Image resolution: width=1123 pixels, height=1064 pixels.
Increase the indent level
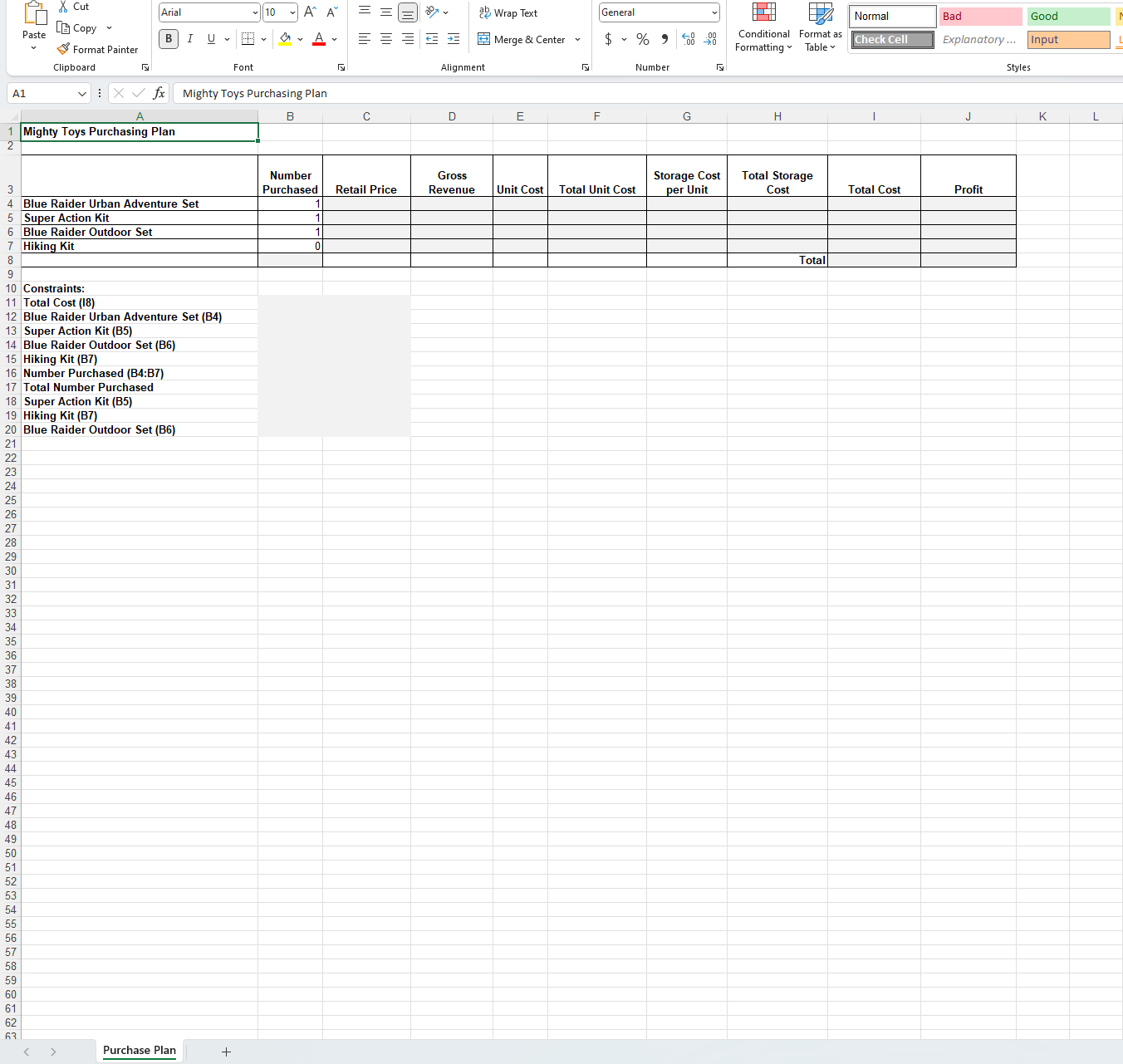454,39
